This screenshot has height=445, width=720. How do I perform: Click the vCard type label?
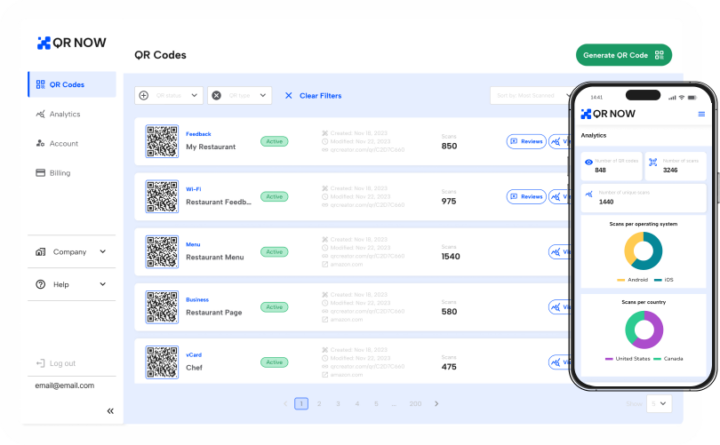(194, 355)
